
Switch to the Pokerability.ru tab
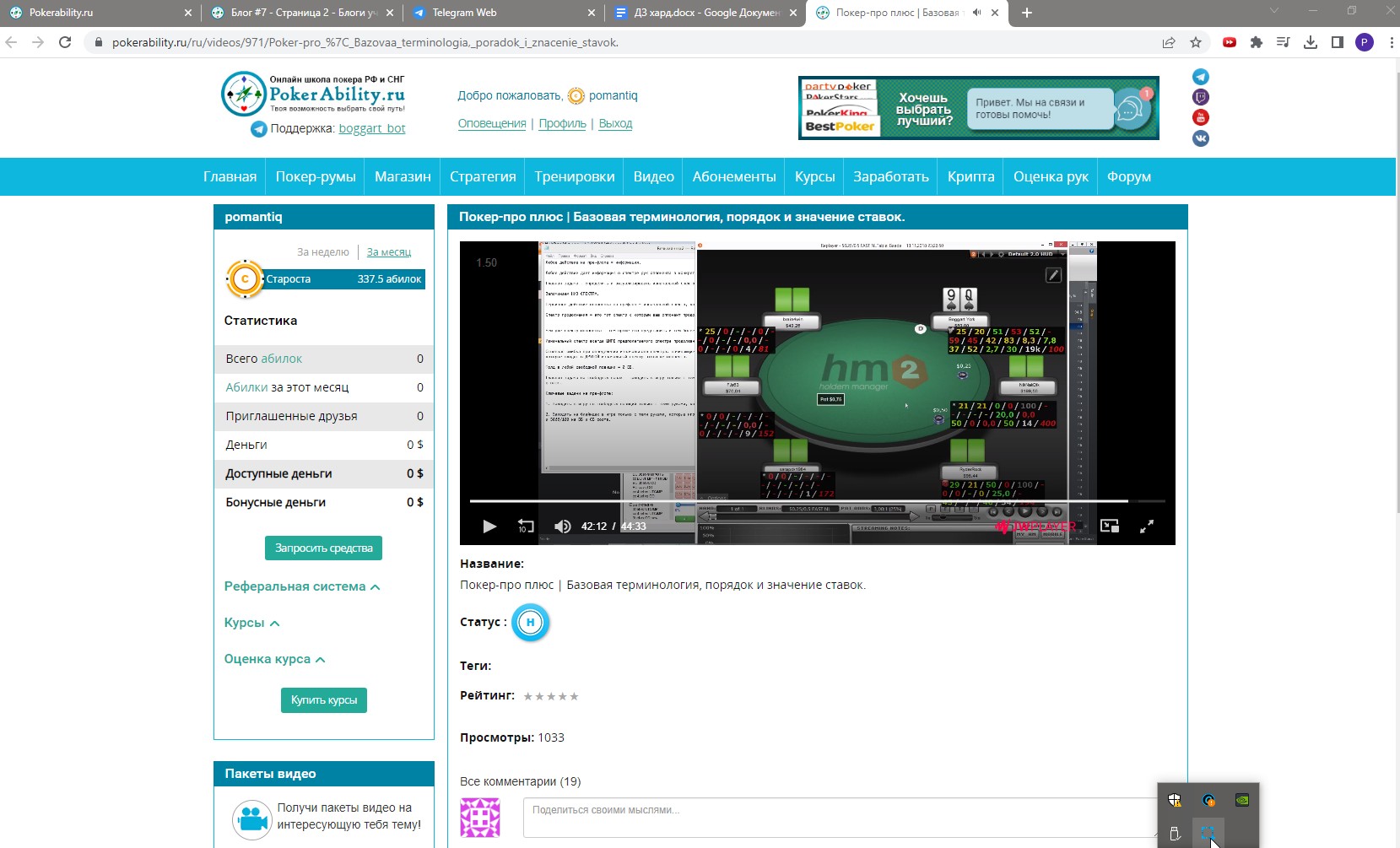tap(100, 13)
